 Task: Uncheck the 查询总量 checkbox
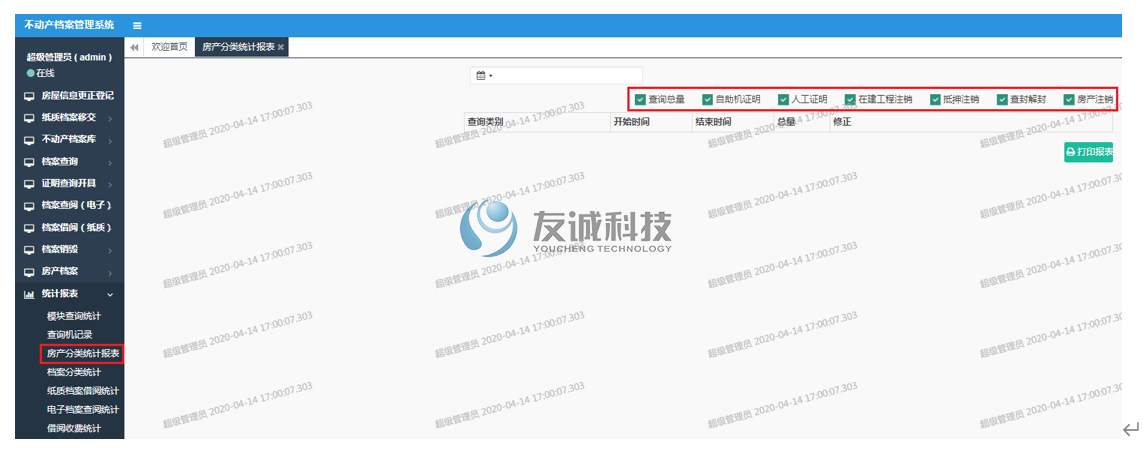pyautogui.click(x=640, y=99)
